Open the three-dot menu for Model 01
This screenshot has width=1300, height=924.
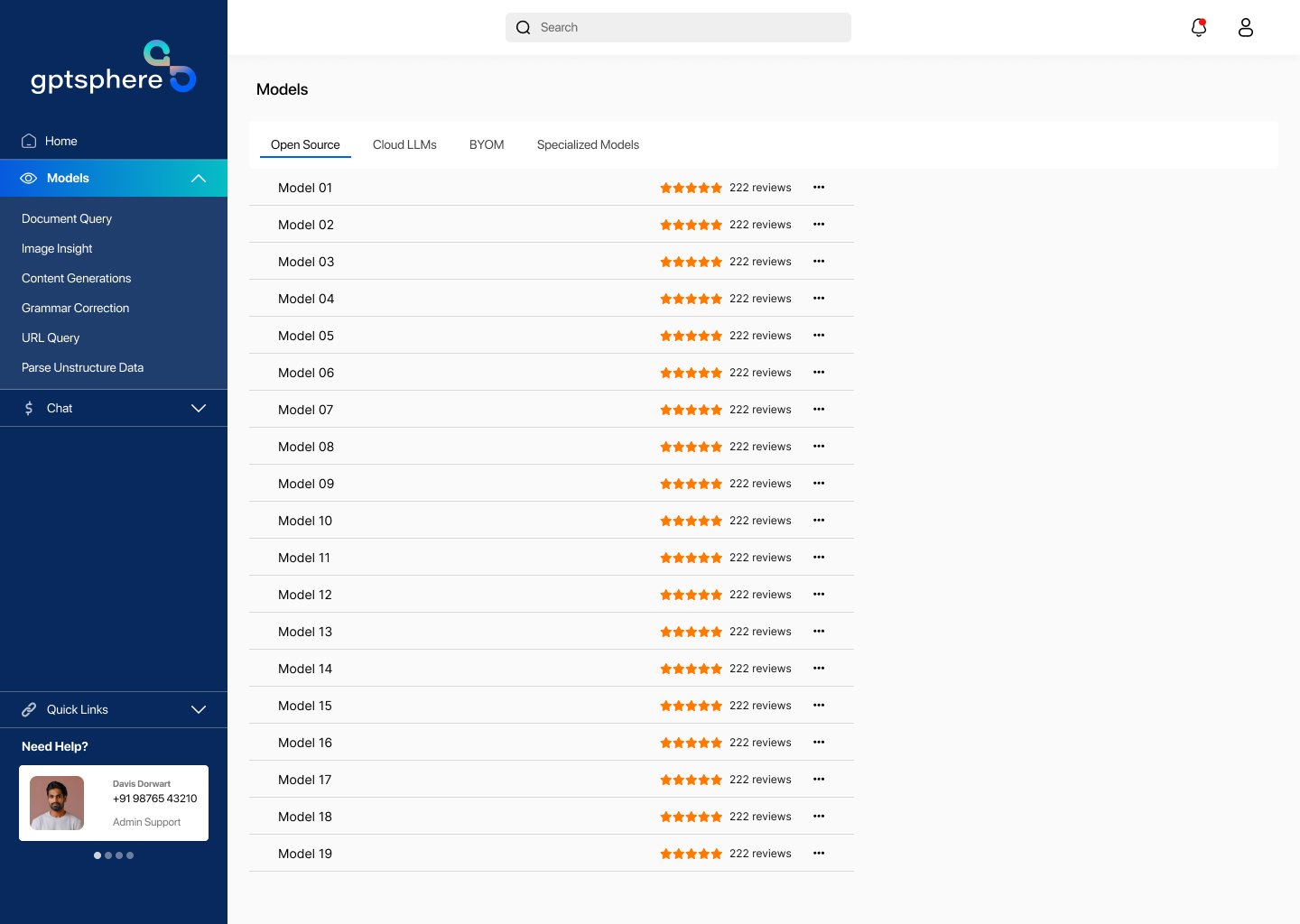pos(819,188)
